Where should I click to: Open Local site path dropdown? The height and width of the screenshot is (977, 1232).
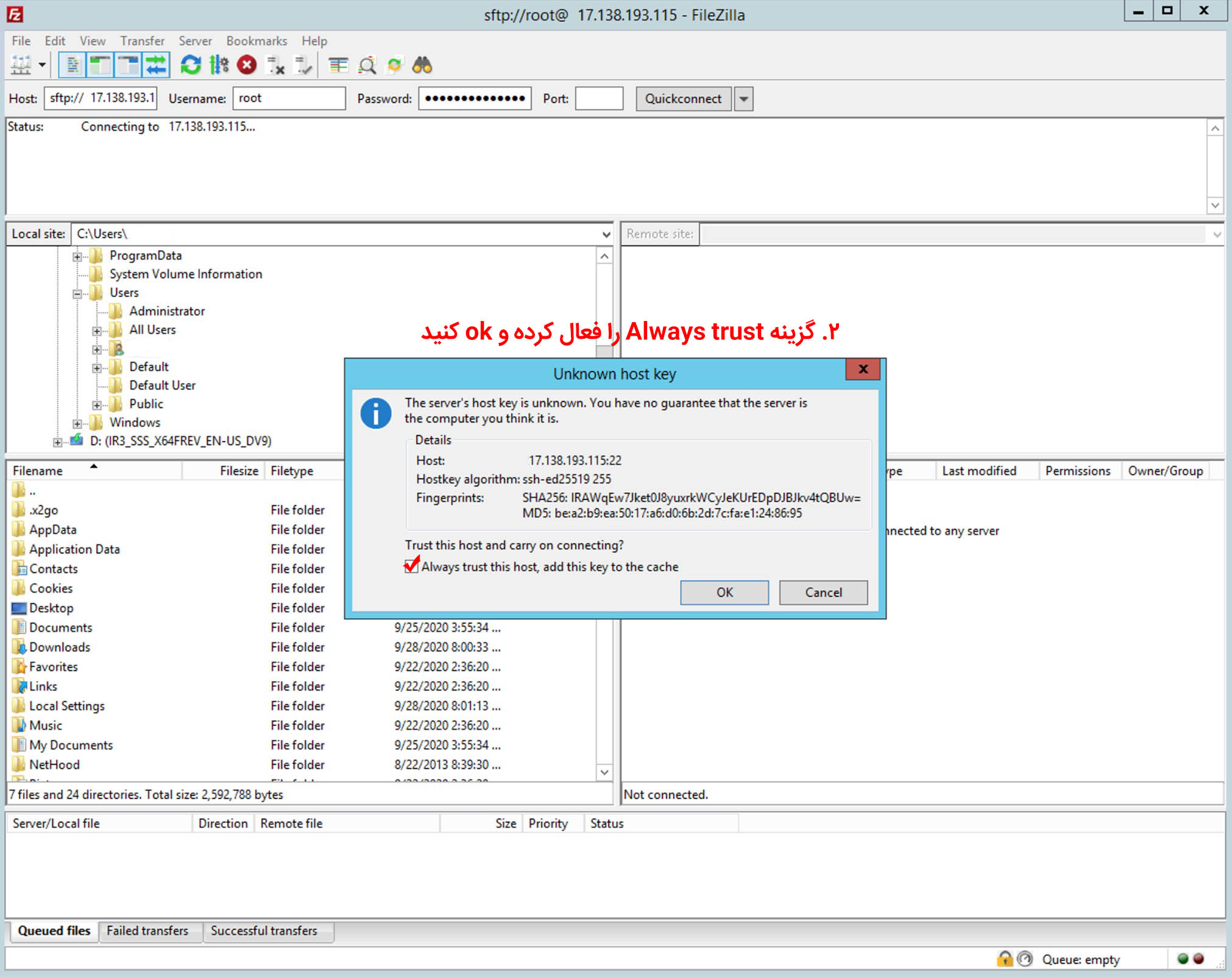click(x=606, y=234)
